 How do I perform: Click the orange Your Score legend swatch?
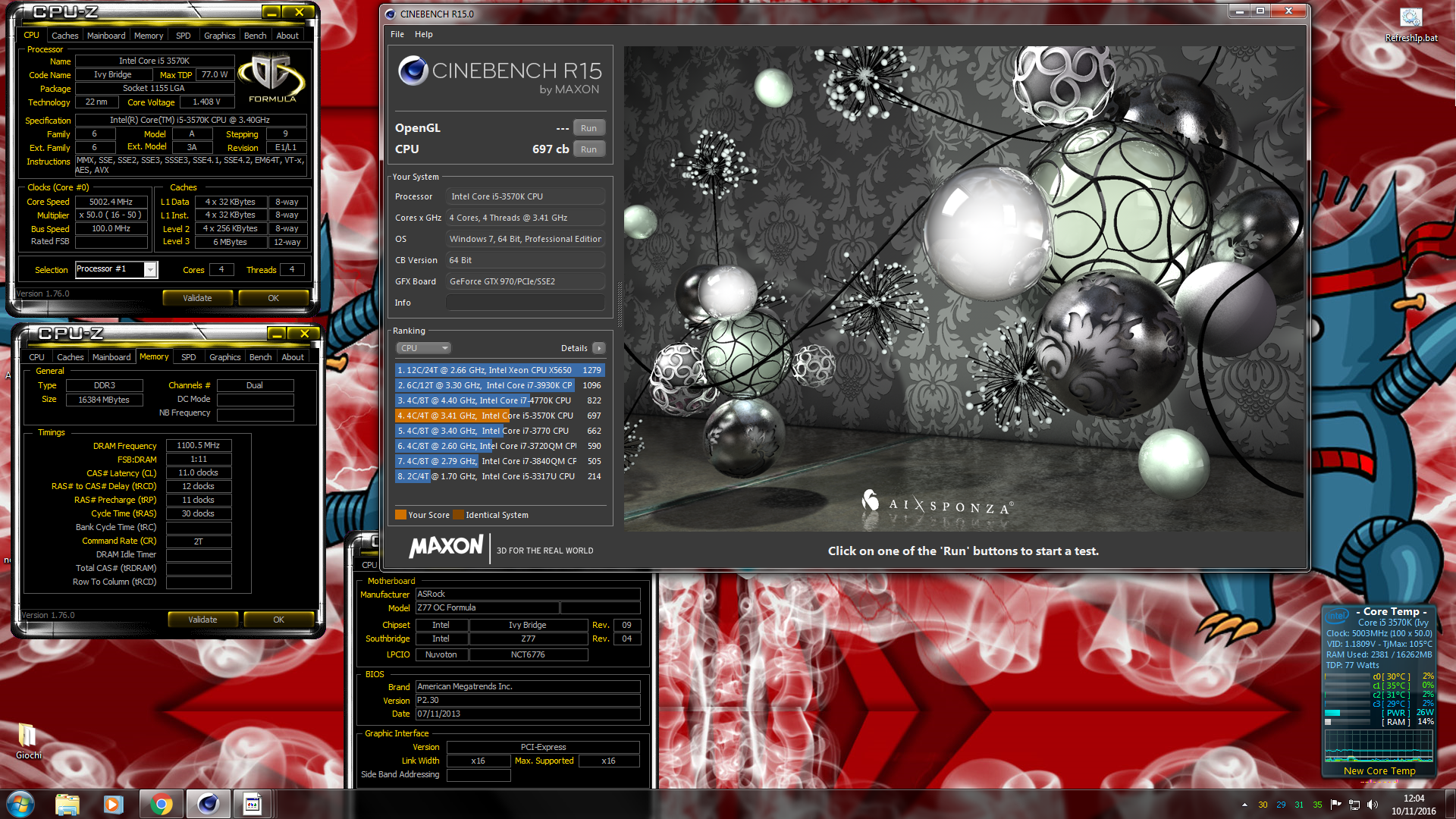[400, 515]
